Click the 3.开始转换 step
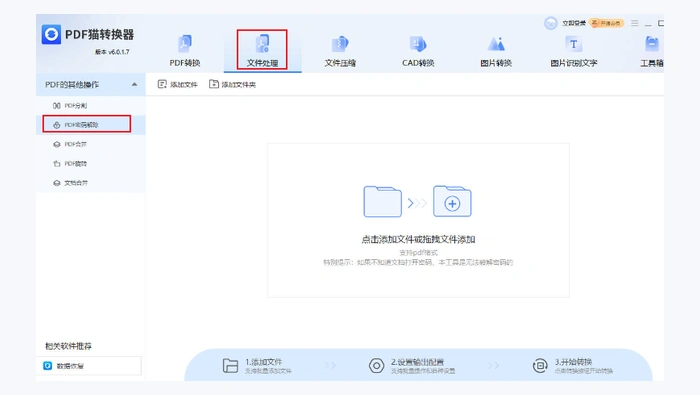The height and width of the screenshot is (395, 700). [573, 366]
